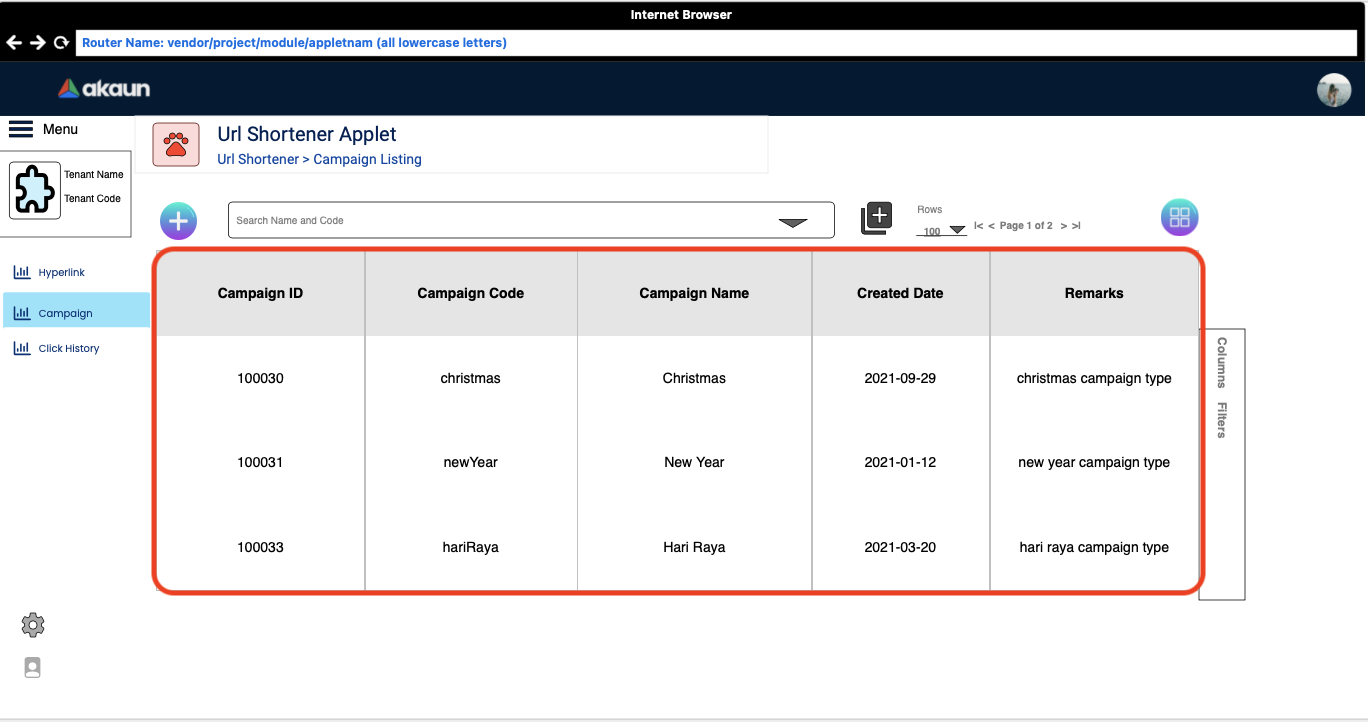Click the Search Name and Code field
Viewport: 1368px width, 722px height.
click(x=500, y=221)
